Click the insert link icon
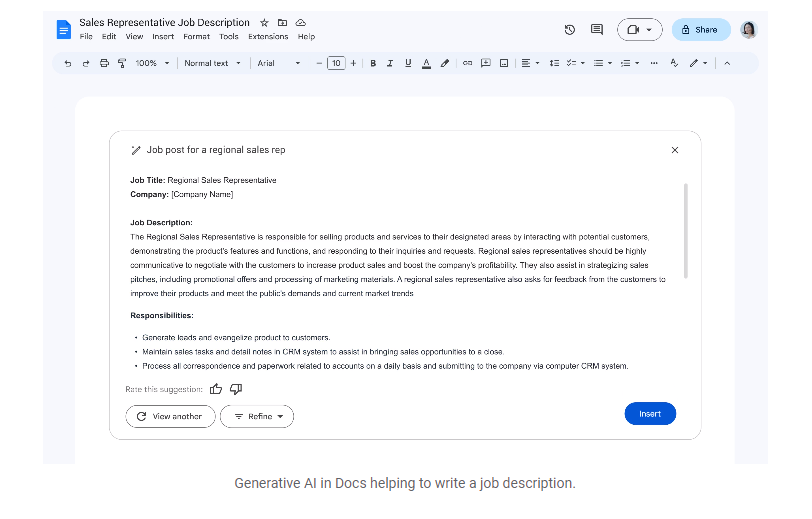The height and width of the screenshot is (519, 812). tap(467, 63)
